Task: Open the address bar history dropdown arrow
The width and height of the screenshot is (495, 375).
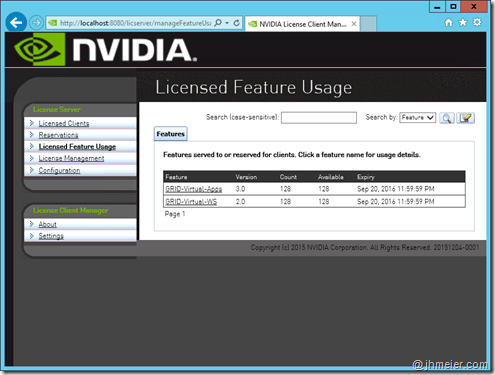Action: 227,23
